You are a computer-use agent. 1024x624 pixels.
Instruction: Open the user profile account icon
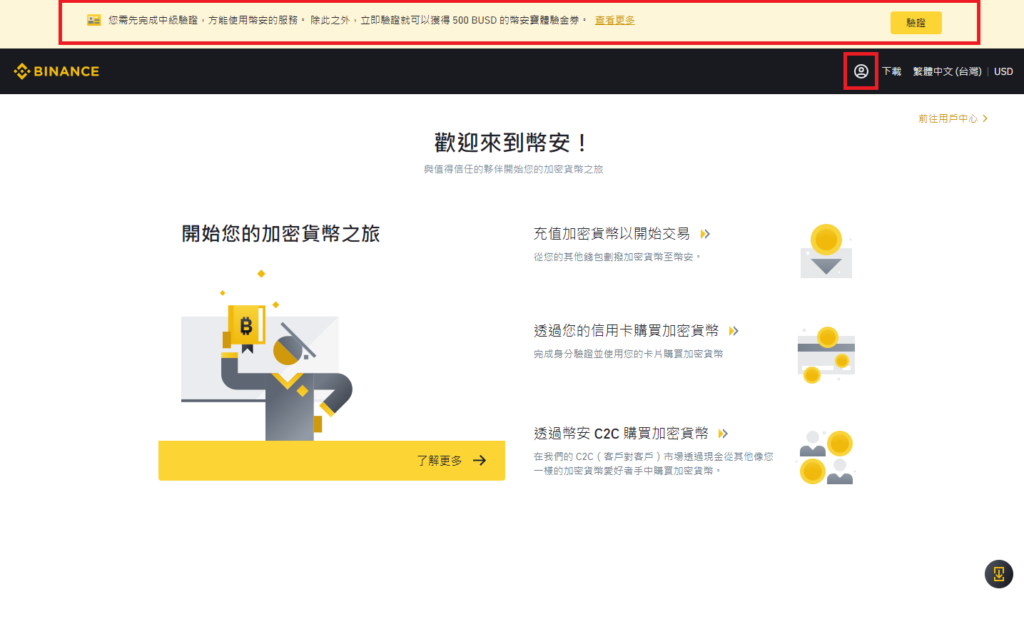click(861, 71)
